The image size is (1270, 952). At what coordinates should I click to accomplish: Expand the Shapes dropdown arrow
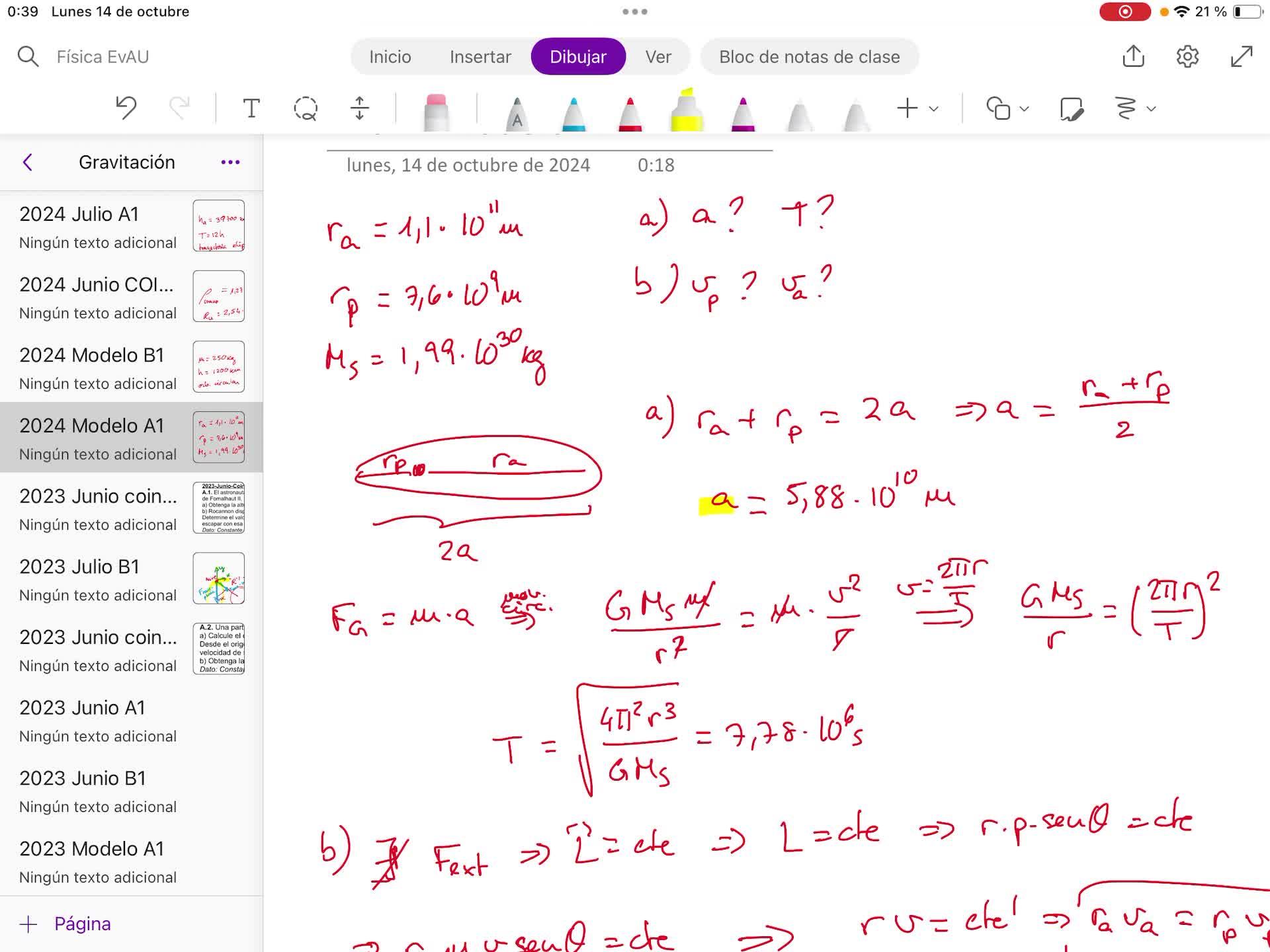click(x=1024, y=109)
